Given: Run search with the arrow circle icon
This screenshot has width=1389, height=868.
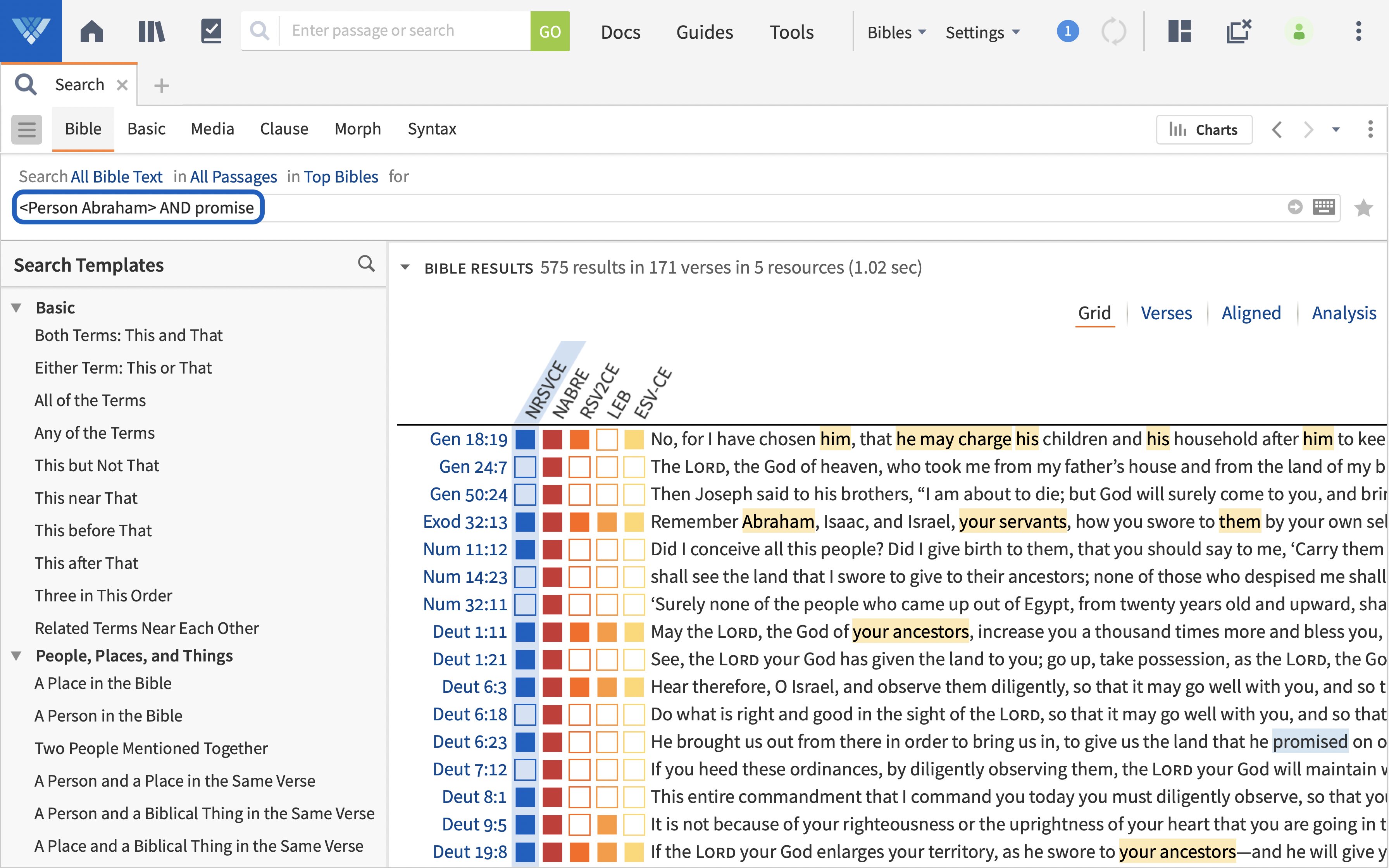Looking at the screenshot, I should [1295, 207].
